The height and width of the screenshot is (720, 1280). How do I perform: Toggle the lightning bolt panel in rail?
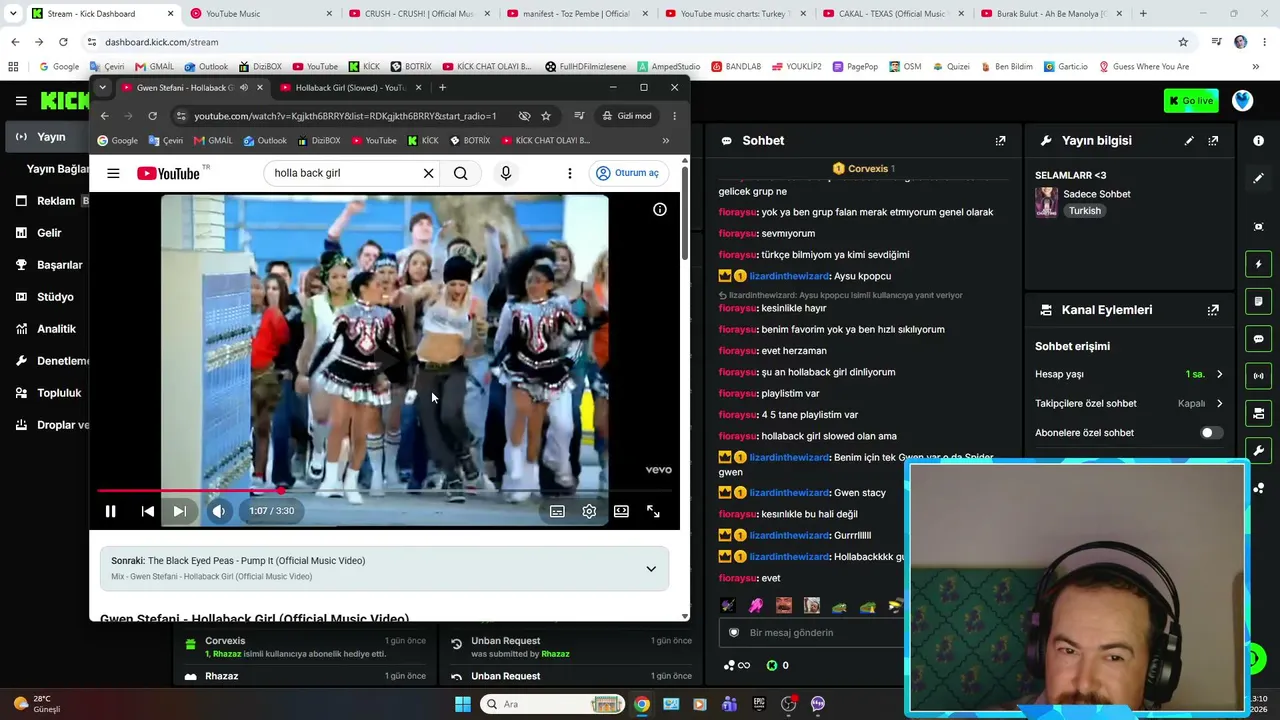tap(1259, 264)
